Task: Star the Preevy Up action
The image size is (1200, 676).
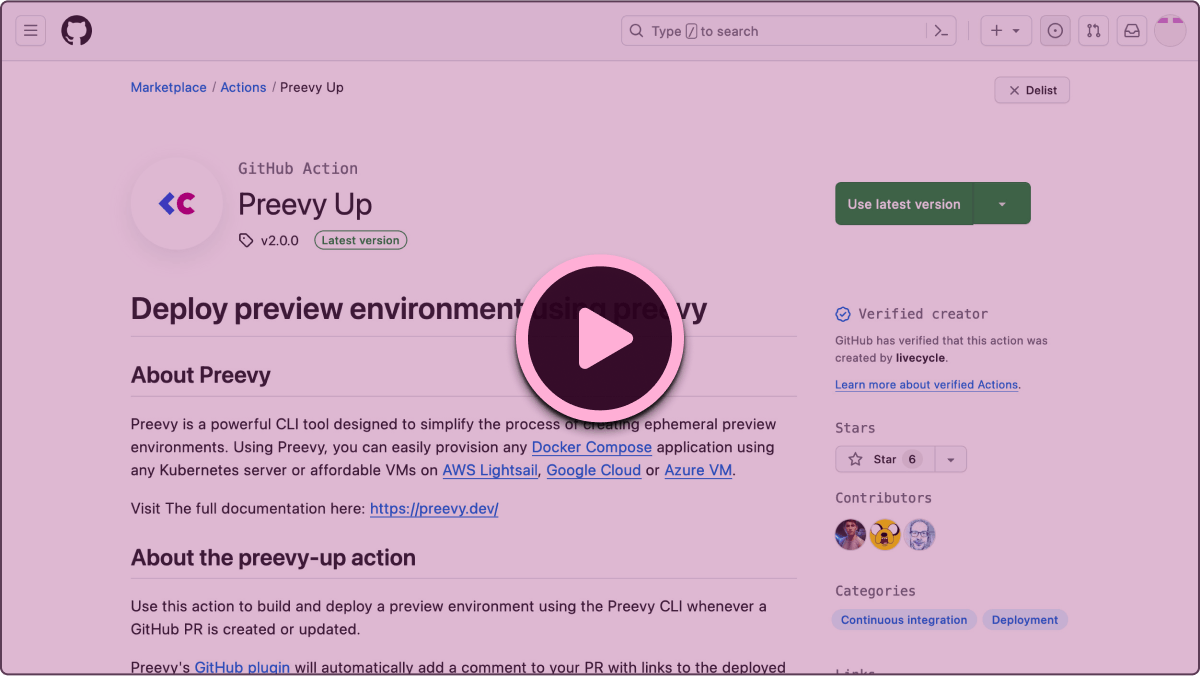Action: click(885, 459)
